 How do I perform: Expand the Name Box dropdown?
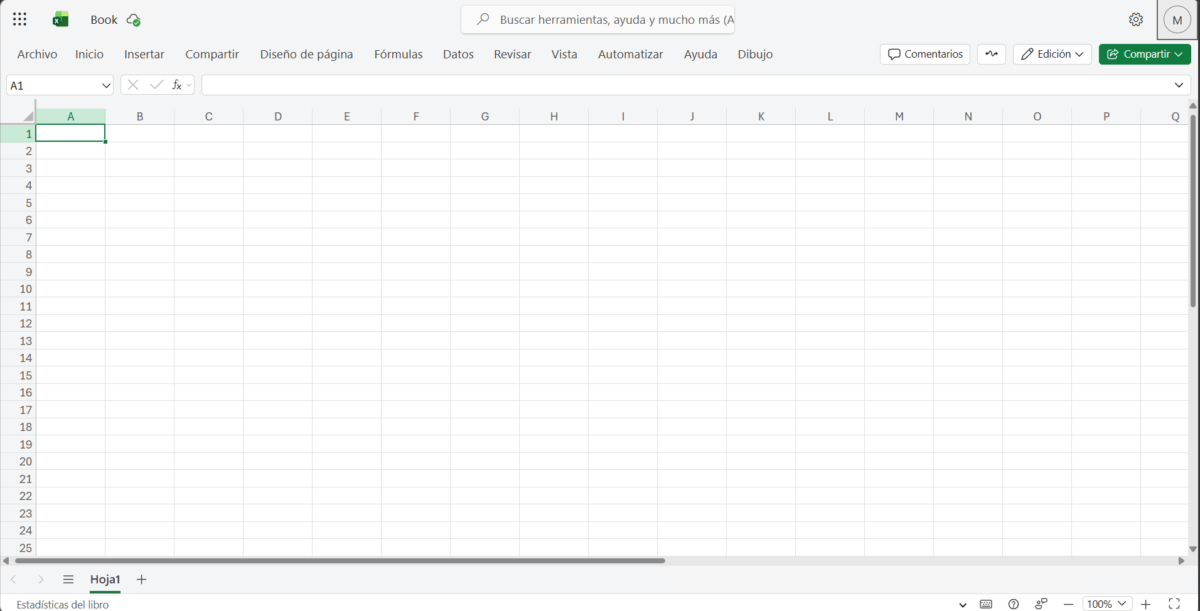pyautogui.click(x=106, y=86)
